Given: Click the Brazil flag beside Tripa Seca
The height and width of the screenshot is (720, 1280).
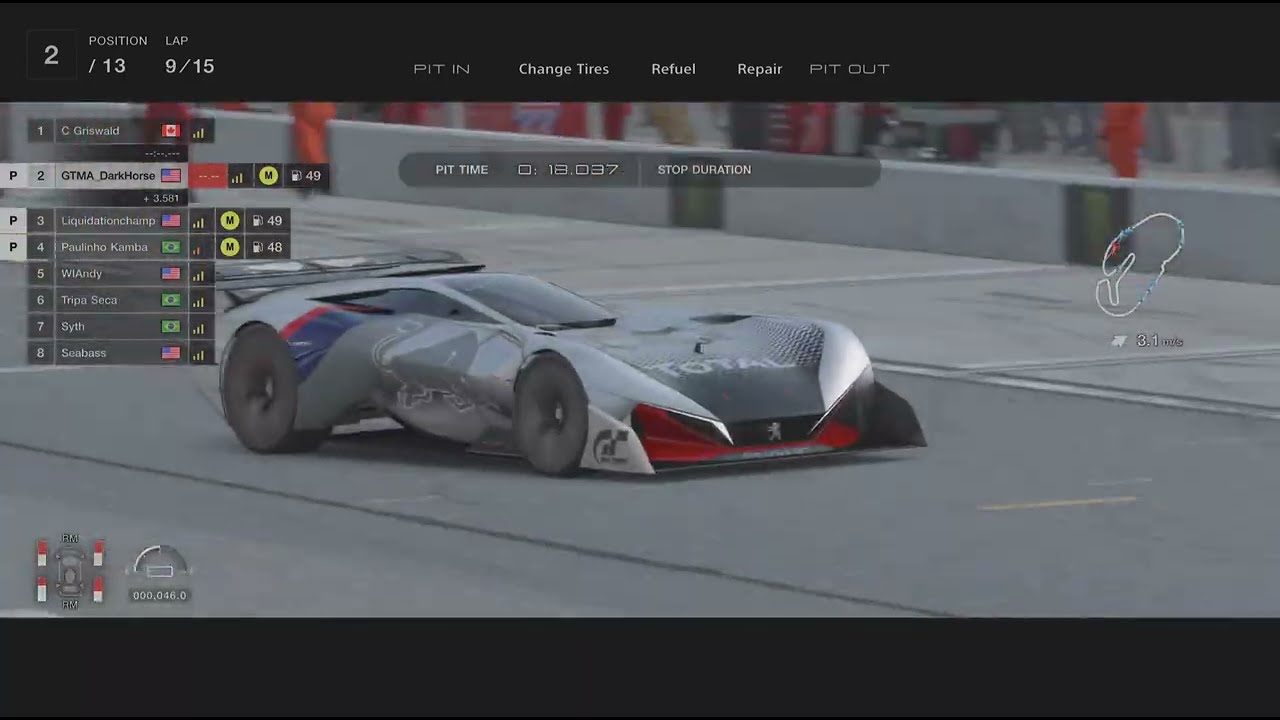Looking at the screenshot, I should 171,300.
